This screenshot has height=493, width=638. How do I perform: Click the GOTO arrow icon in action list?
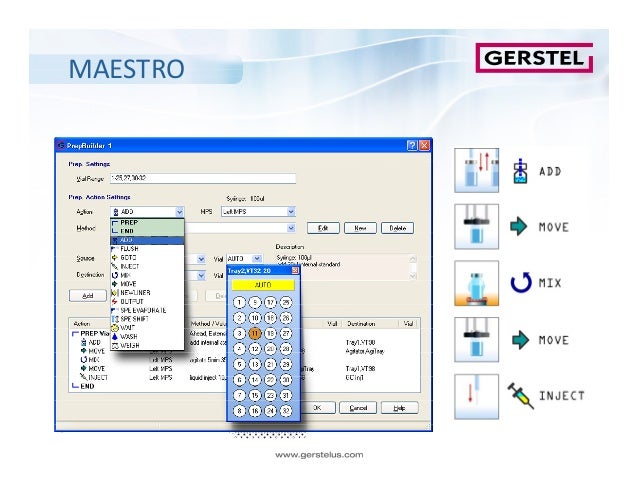click(115, 257)
